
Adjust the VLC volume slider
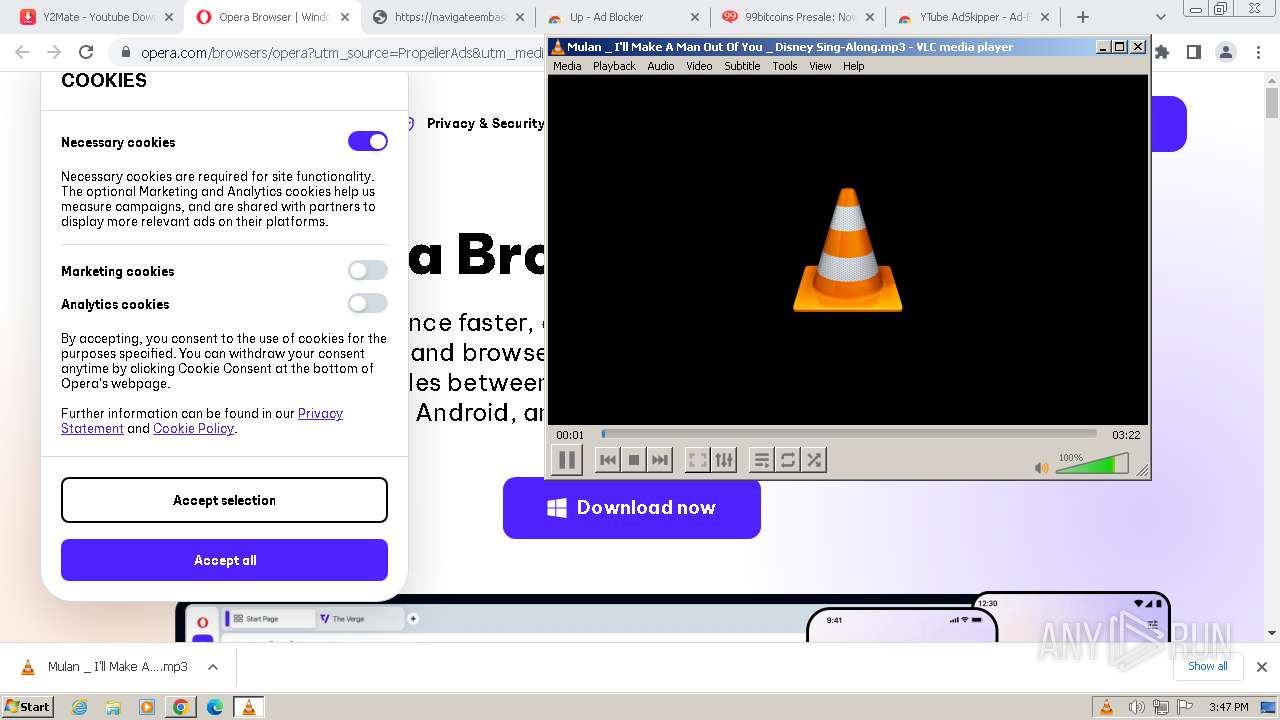1092,464
